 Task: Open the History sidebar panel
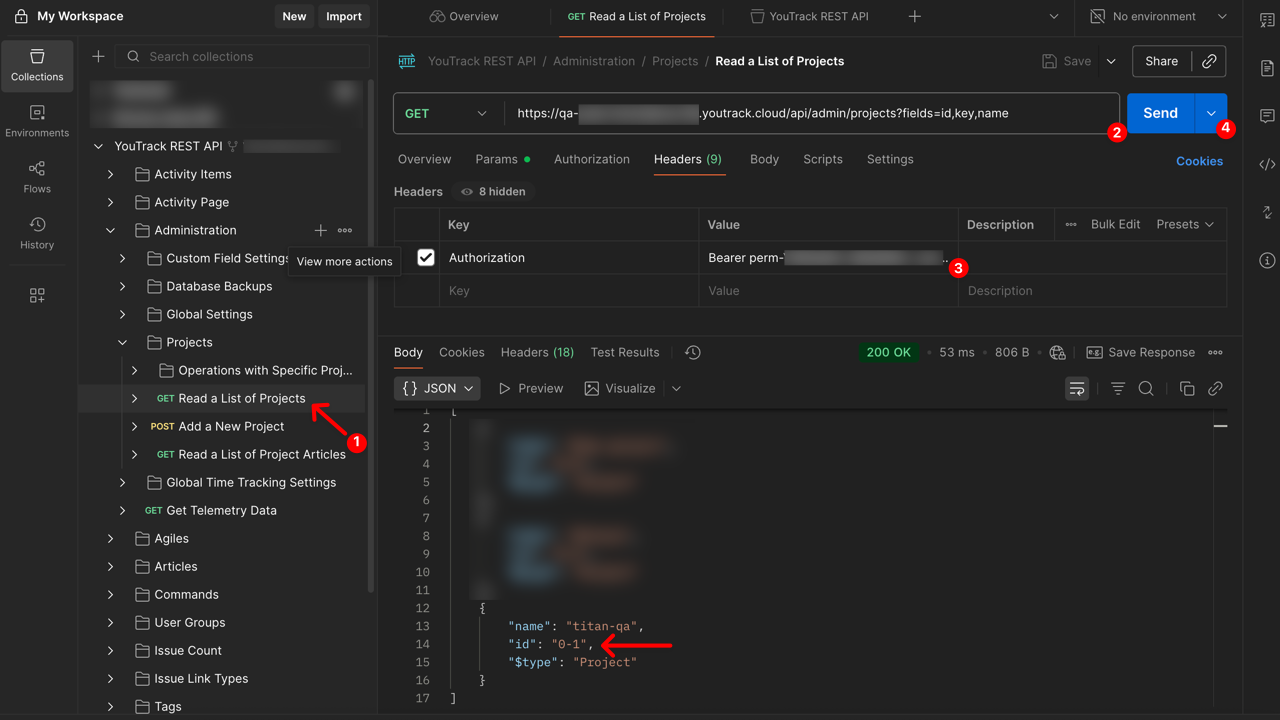pos(36,232)
